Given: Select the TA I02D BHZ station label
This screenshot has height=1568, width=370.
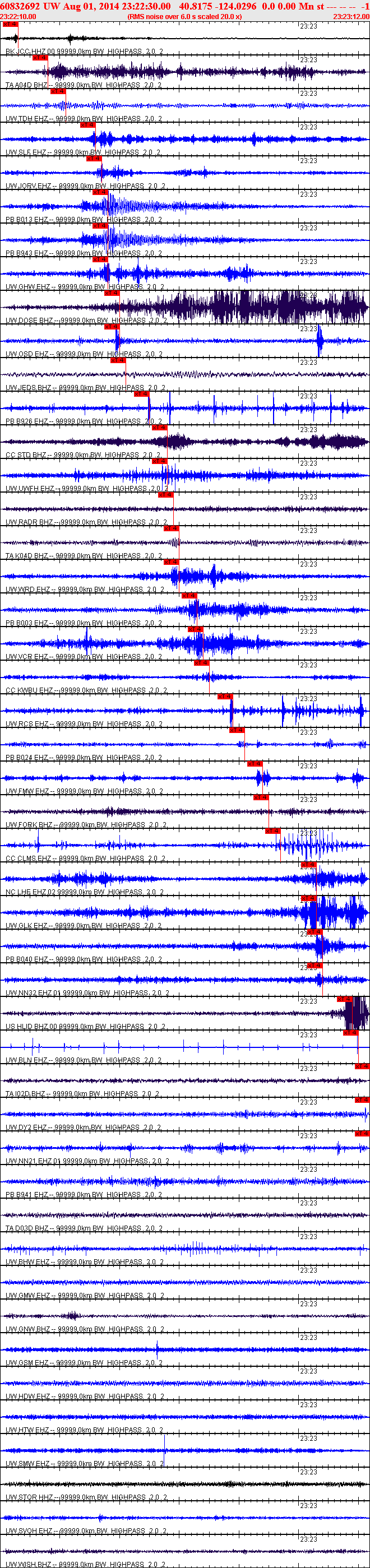Looking at the screenshot, I should (x=83, y=1094).
